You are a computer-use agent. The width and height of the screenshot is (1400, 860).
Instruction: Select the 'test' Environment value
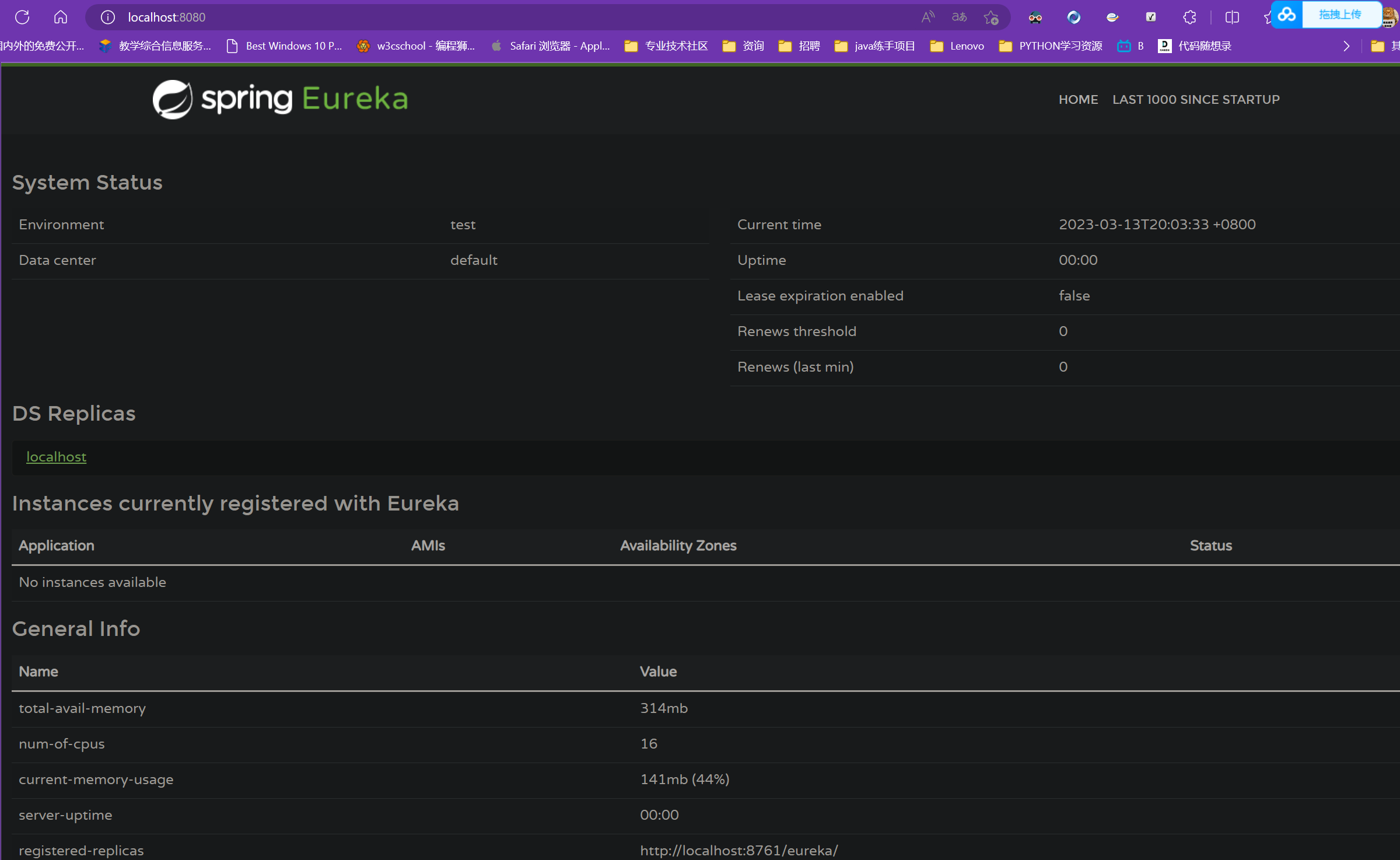tap(463, 225)
